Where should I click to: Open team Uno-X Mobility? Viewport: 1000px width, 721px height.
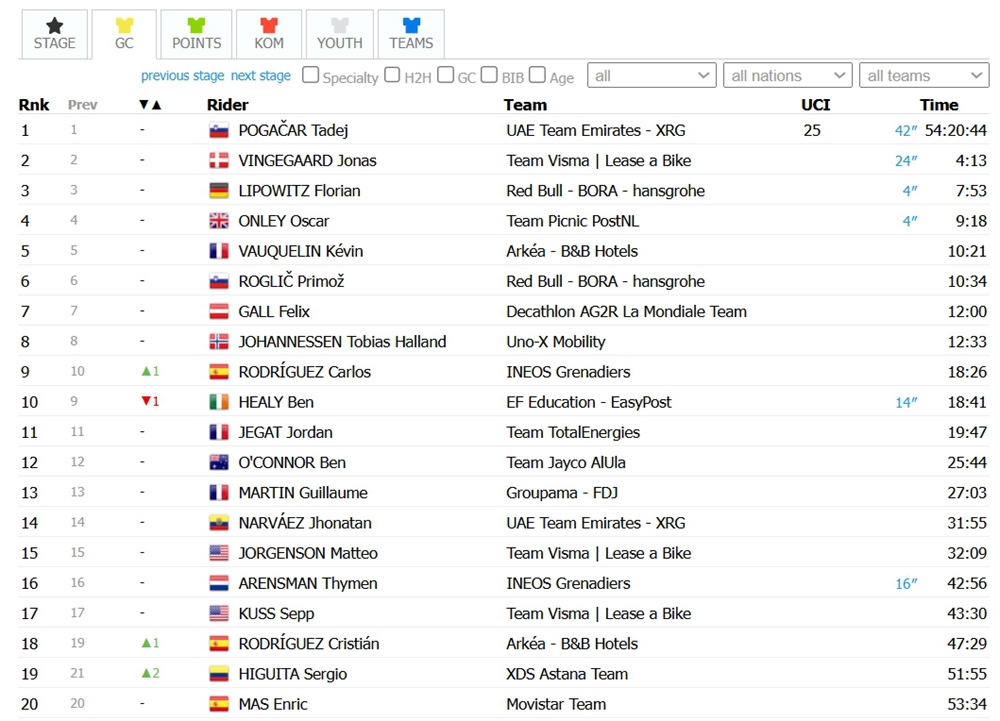pos(555,342)
